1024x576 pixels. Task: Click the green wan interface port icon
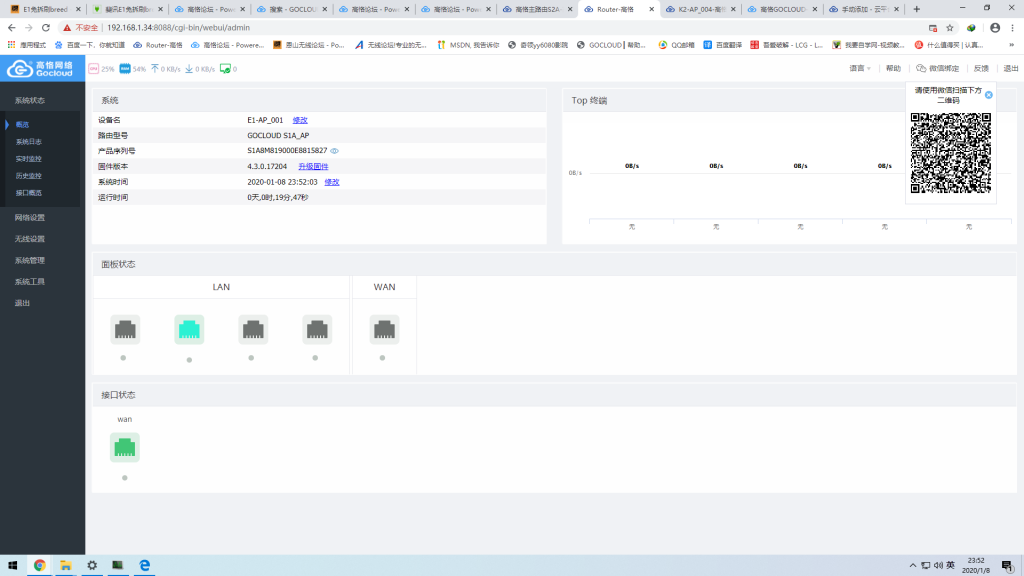click(x=125, y=448)
